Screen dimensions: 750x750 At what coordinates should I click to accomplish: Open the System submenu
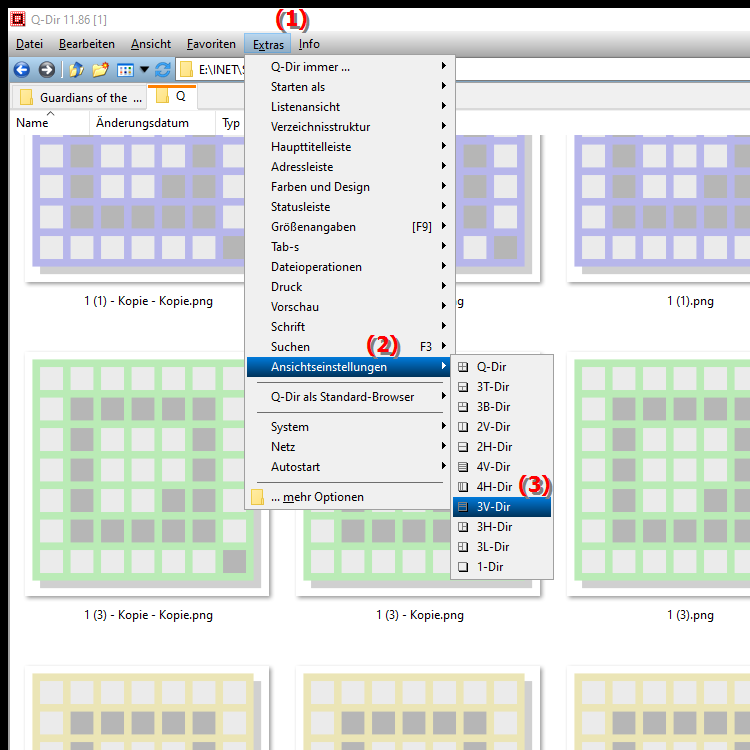click(x=349, y=427)
